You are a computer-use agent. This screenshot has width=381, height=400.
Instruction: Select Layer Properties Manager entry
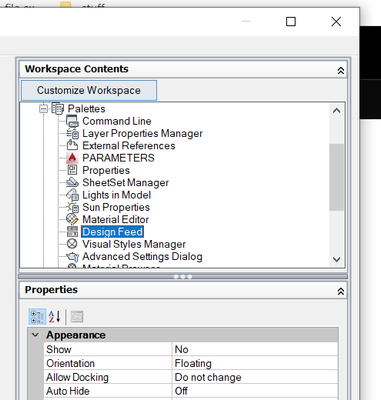(x=142, y=133)
